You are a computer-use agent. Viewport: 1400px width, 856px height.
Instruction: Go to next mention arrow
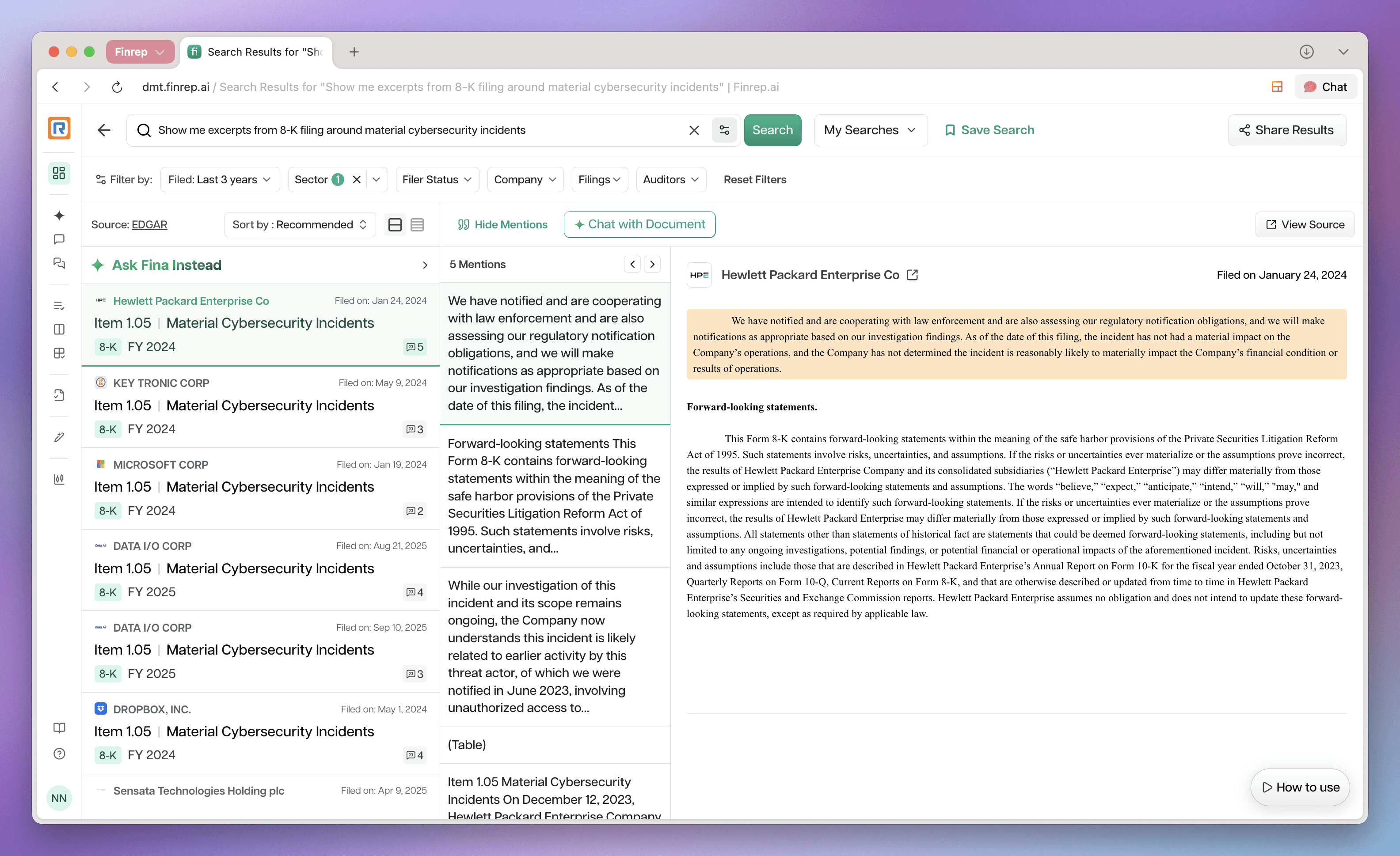[652, 264]
